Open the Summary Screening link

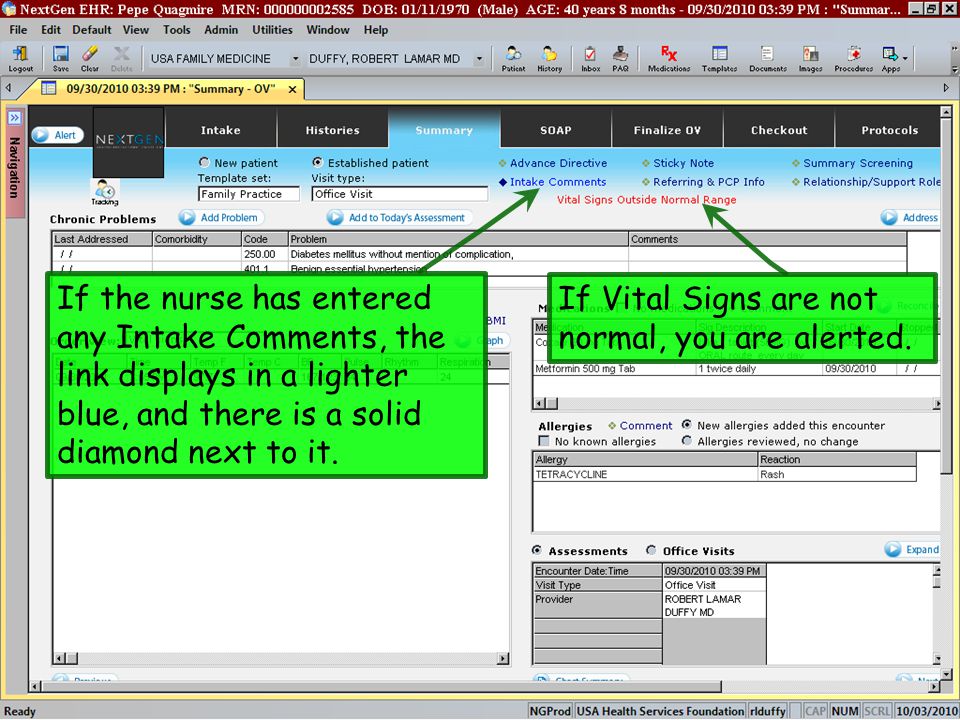[x=858, y=163]
